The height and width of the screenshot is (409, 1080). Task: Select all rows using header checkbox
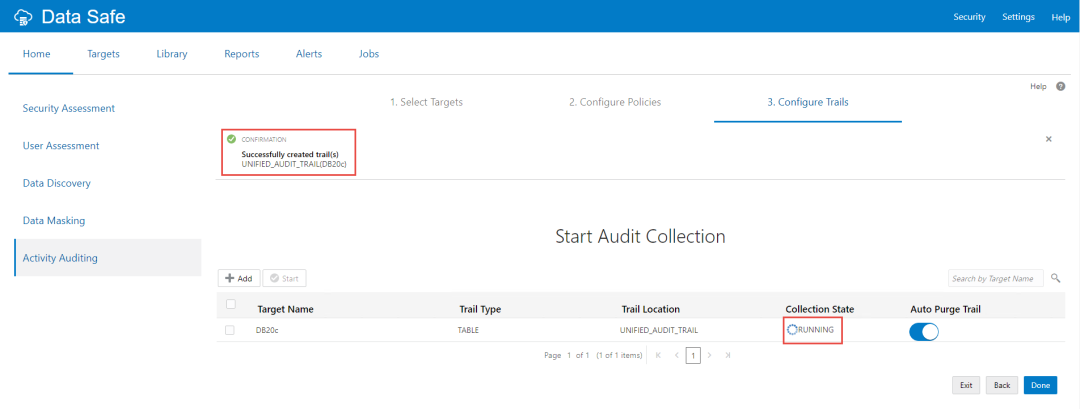coord(231,305)
